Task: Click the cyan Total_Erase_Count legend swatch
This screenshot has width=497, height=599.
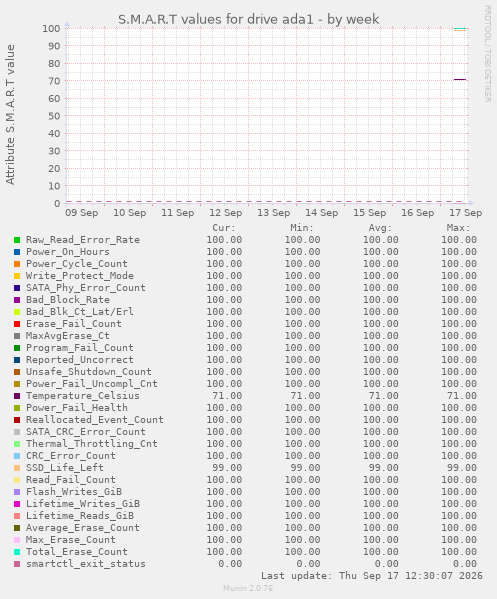Action: (x=17, y=552)
